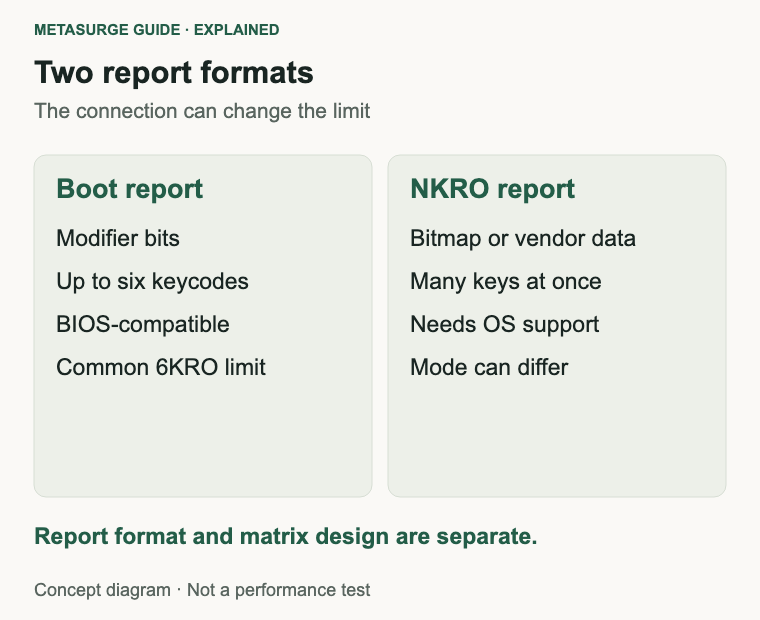Click the 'Mode can differ' line
The image size is (760, 620).
click(x=489, y=367)
